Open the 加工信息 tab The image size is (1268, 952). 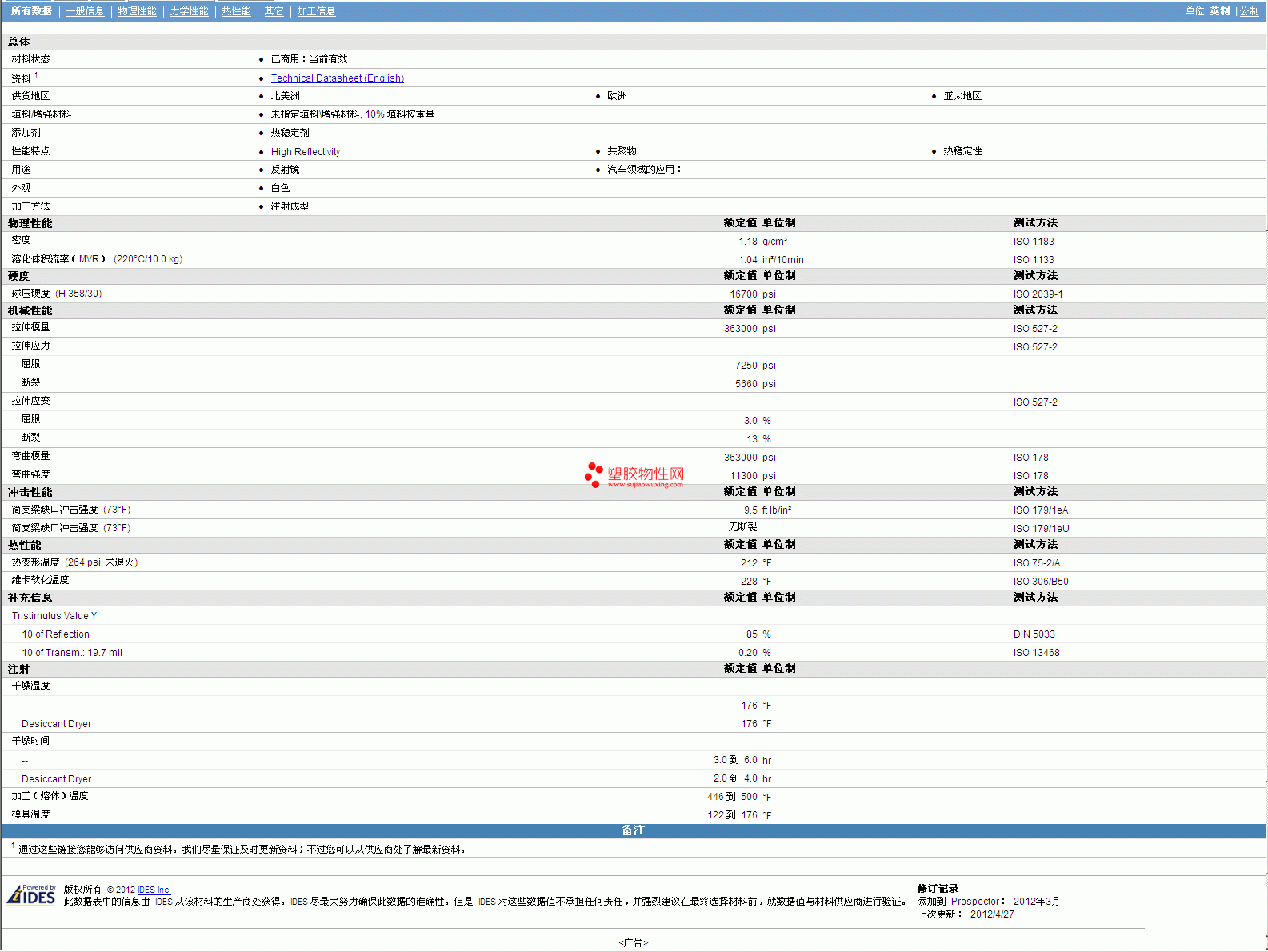point(316,11)
